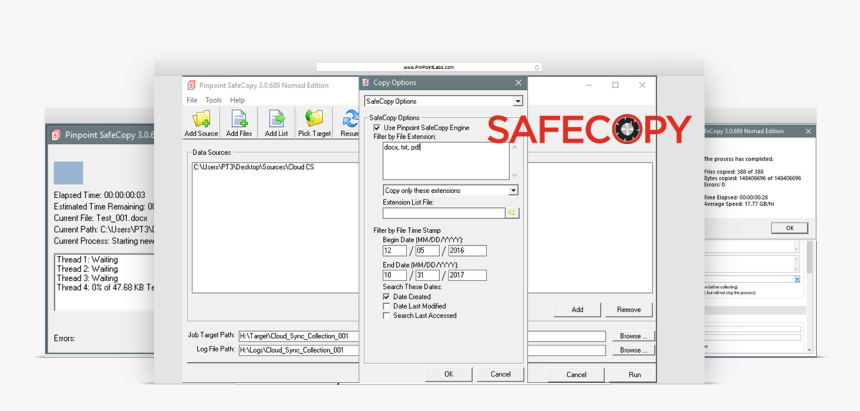The width and height of the screenshot is (860, 411).
Task: Click 'Current File: Test_001.docx' text in left window
Action: 100,217
